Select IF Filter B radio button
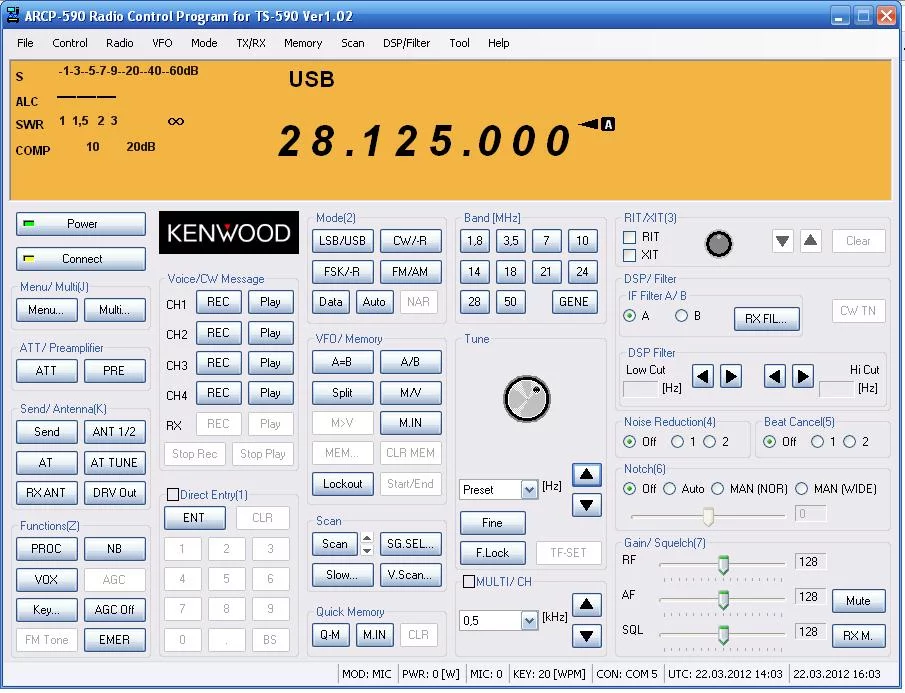 tap(681, 316)
